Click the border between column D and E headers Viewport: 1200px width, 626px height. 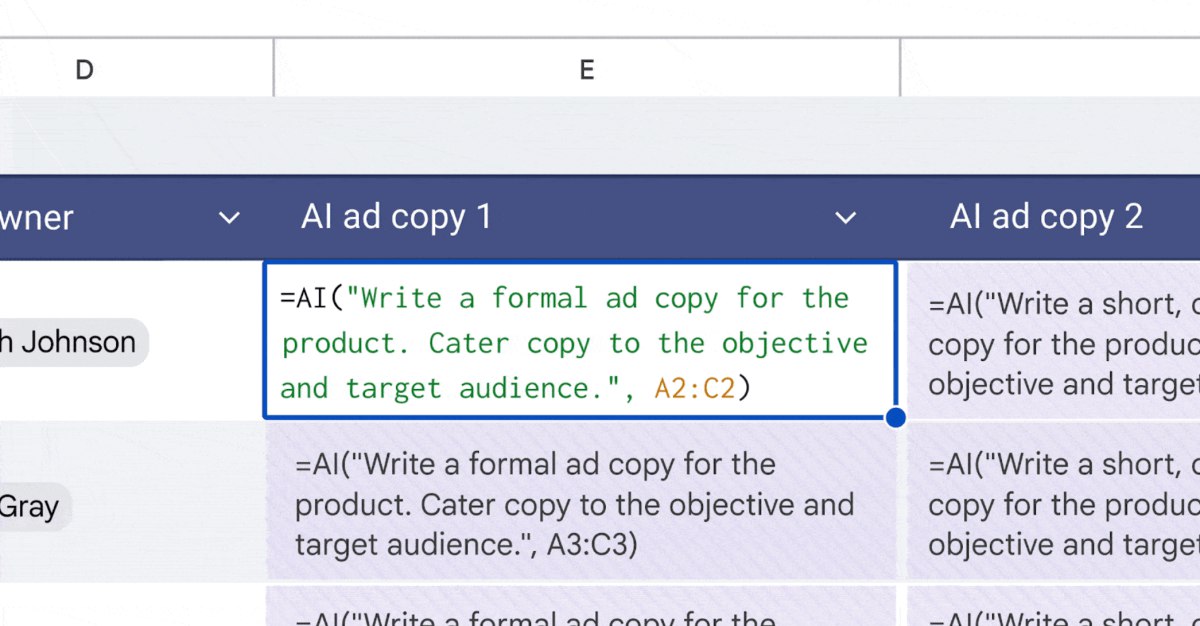pyautogui.click(x=273, y=69)
